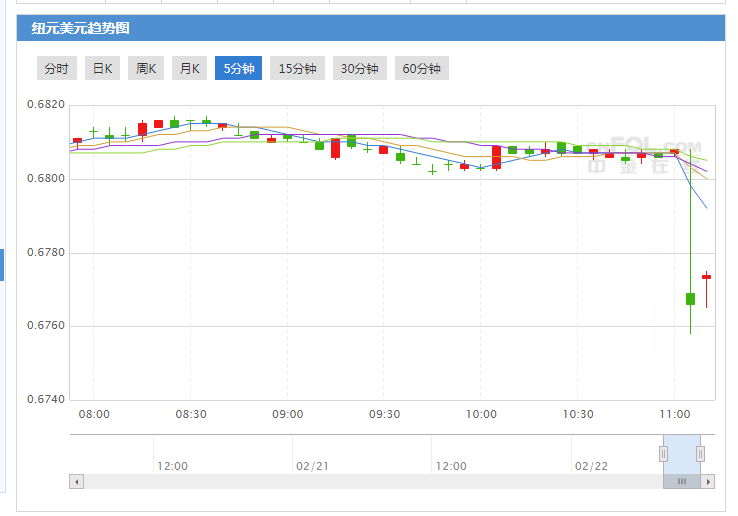738x516 pixels.
Task: Select the 60分钟 interval tab
Action: [x=421, y=69]
